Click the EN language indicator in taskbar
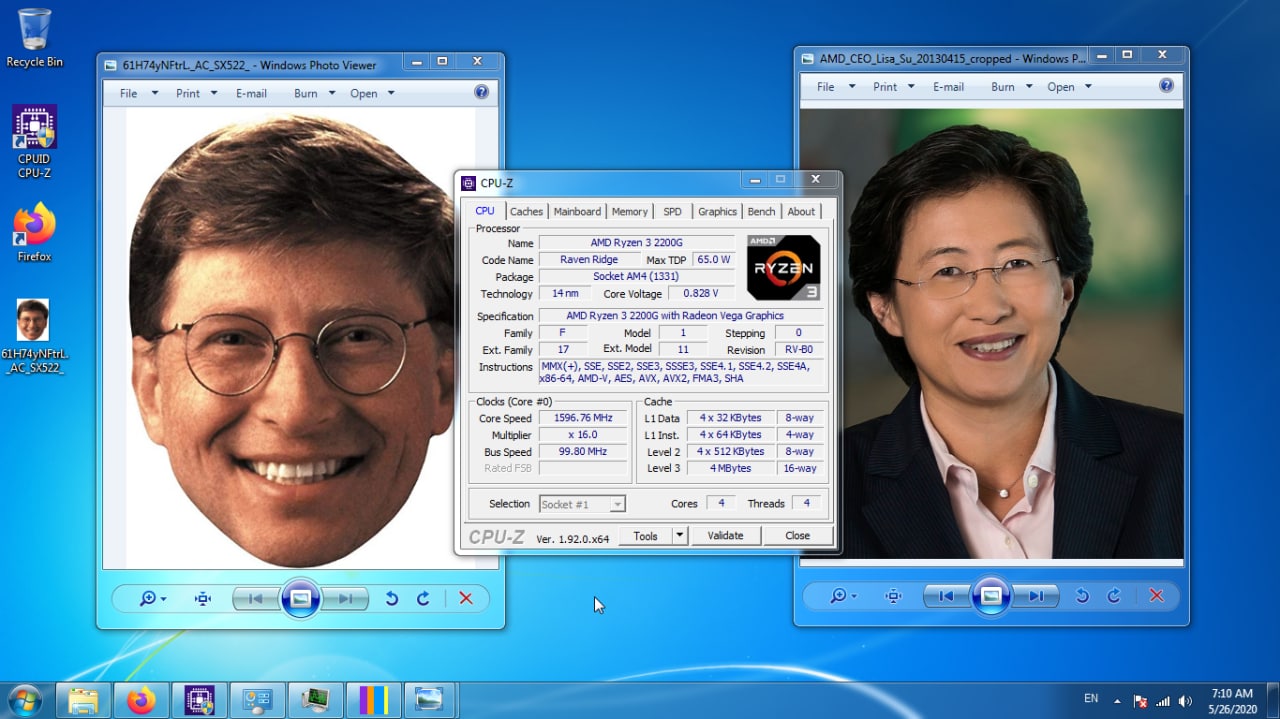 click(x=1091, y=699)
